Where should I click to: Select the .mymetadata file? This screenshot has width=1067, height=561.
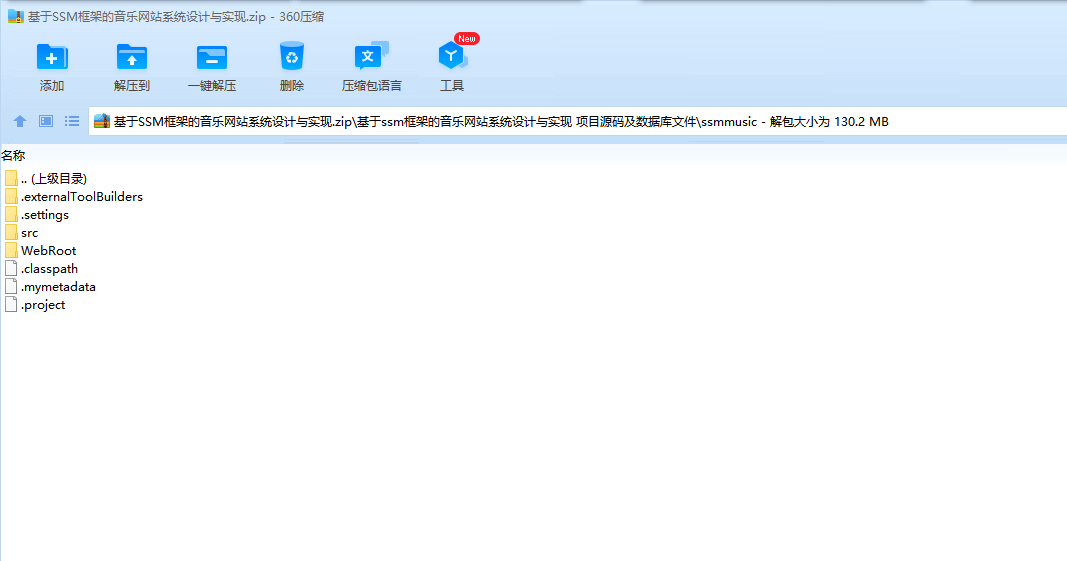point(58,287)
